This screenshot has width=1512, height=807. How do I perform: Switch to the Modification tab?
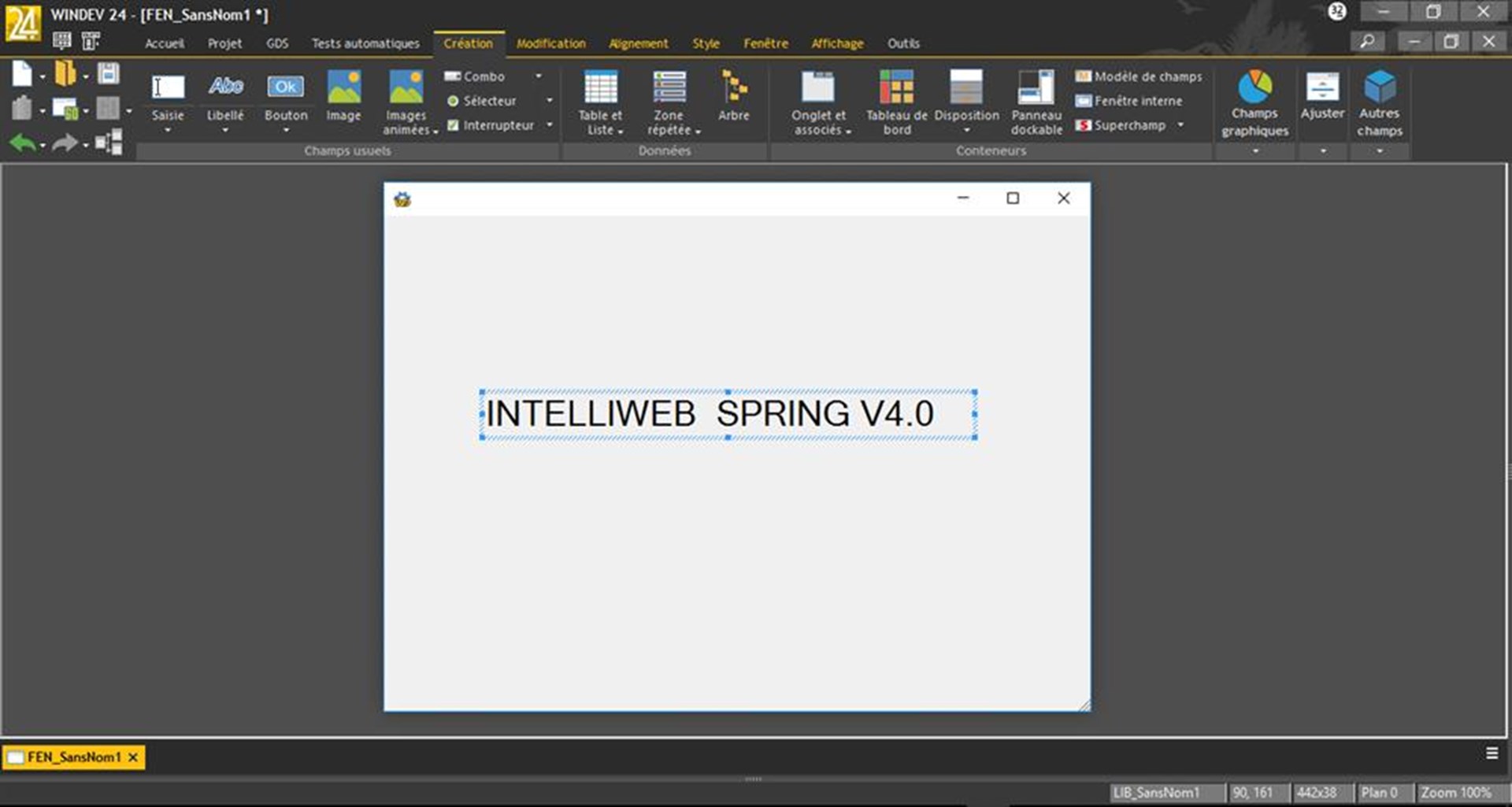click(551, 43)
